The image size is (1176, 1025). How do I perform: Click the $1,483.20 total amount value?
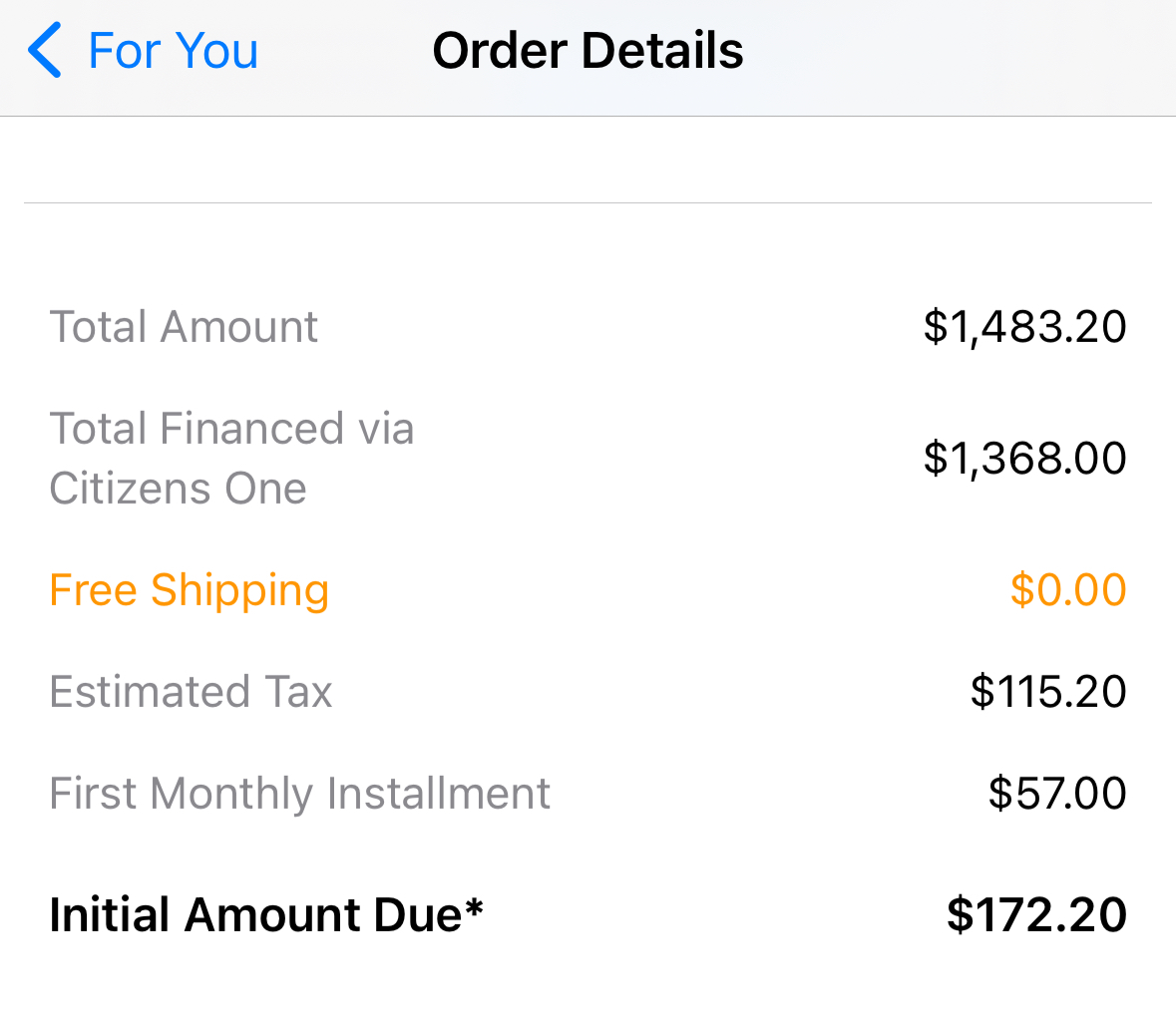[1024, 327]
